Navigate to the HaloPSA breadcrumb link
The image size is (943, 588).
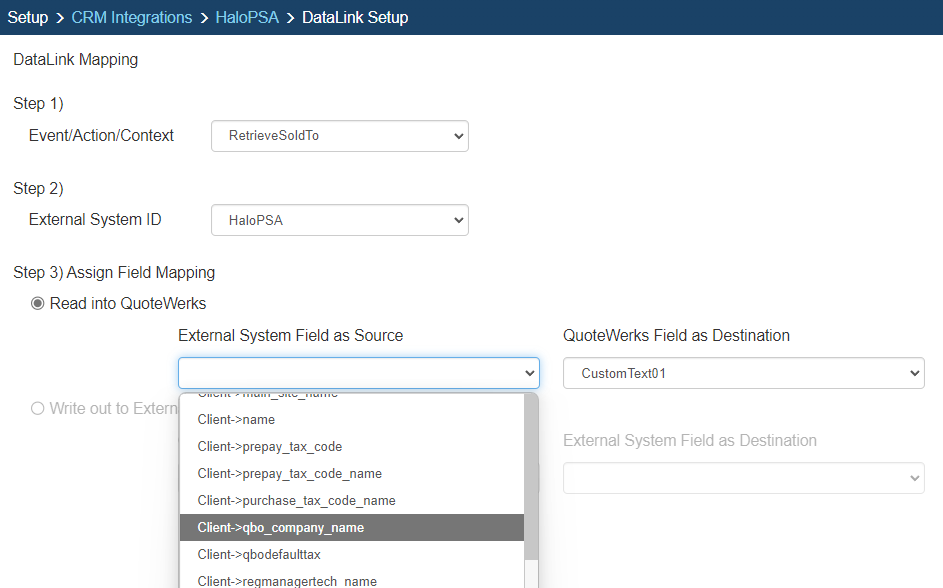point(248,18)
